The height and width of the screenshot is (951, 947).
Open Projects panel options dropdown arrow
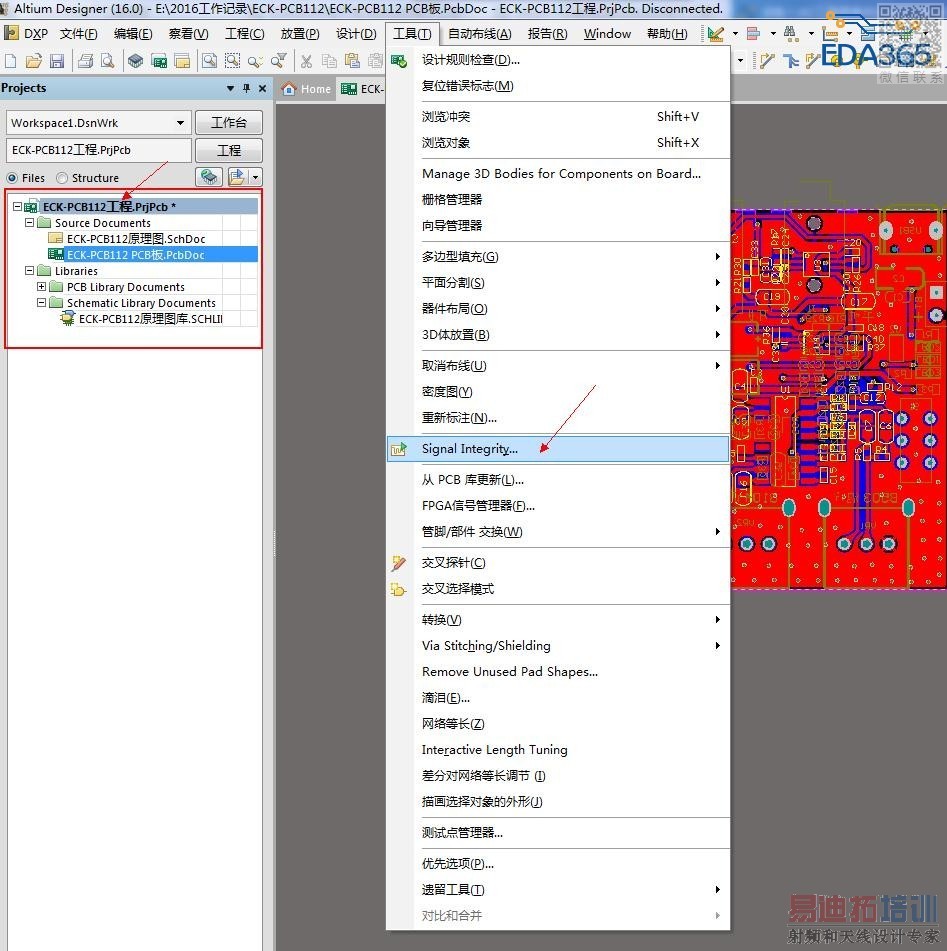pos(231,88)
